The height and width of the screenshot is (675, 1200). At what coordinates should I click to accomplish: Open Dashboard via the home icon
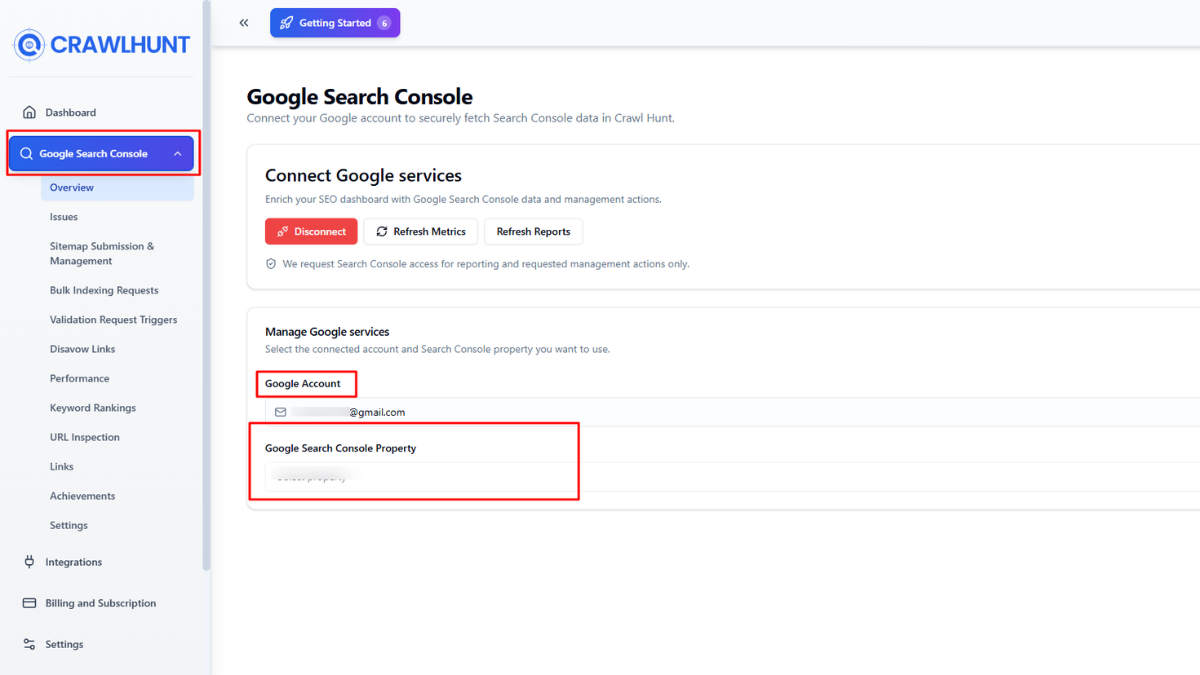point(29,113)
